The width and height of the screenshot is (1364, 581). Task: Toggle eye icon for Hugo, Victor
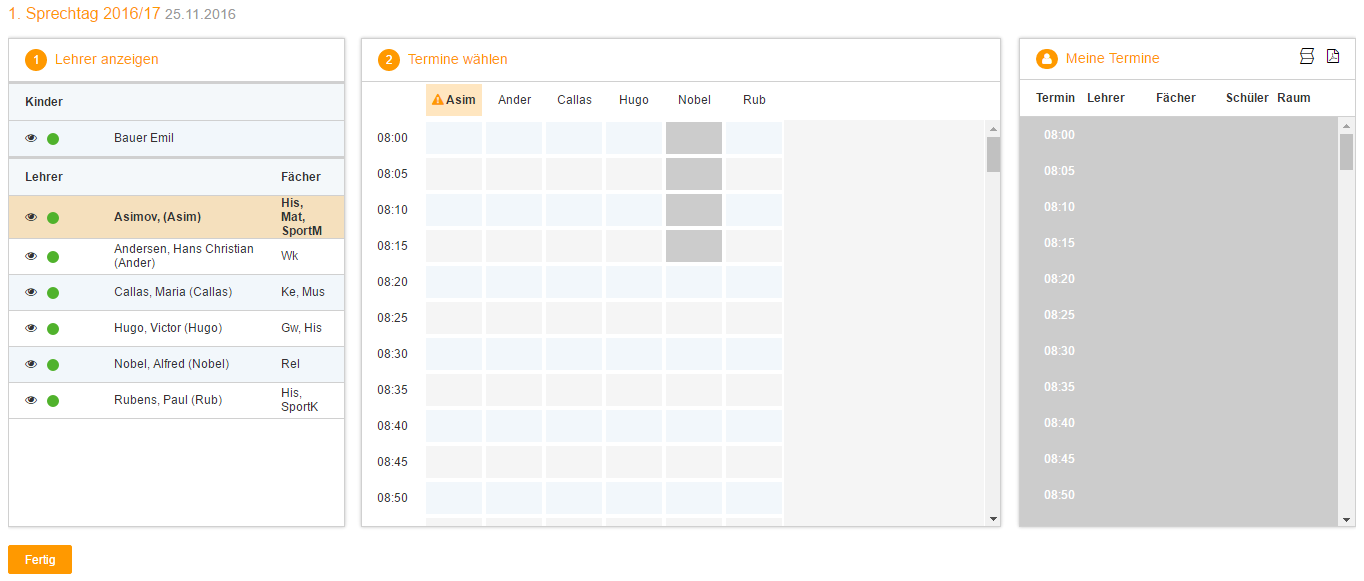point(31,328)
